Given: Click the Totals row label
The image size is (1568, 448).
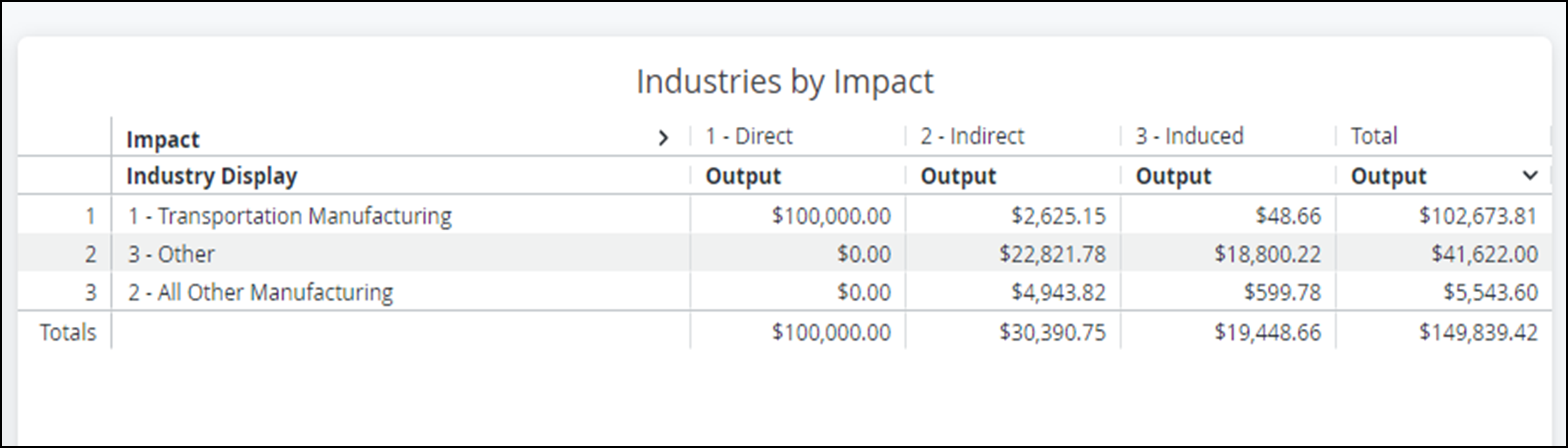Looking at the screenshot, I should tap(67, 332).
